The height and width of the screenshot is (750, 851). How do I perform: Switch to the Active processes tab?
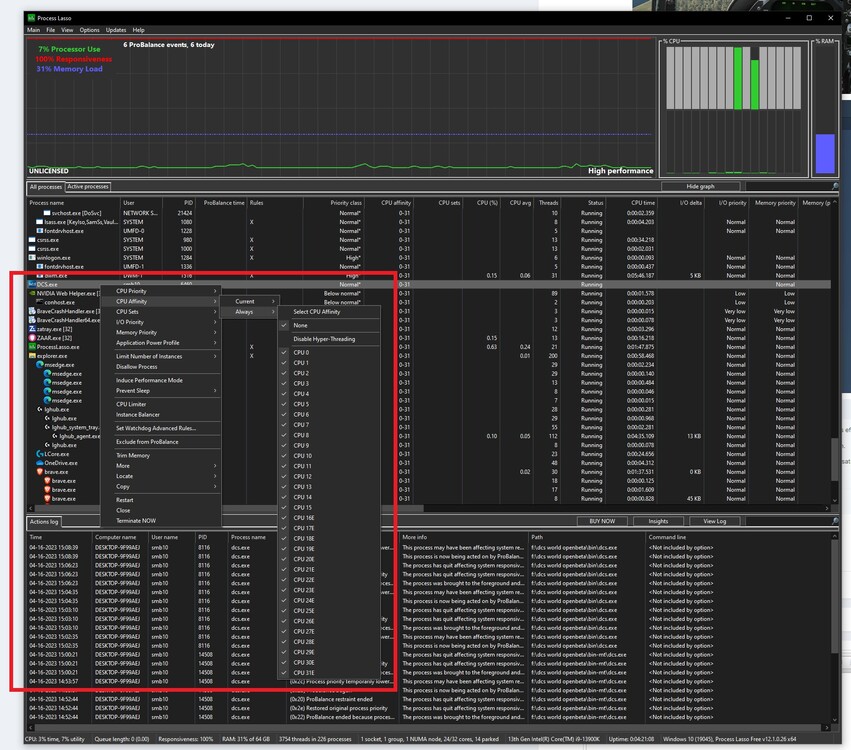(x=88, y=187)
